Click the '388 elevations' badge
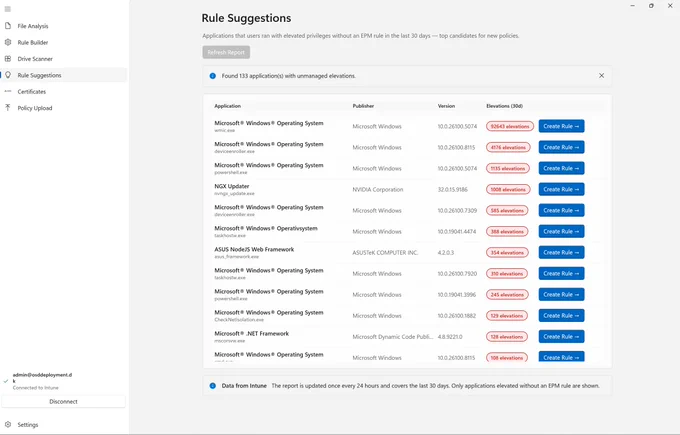Image resolution: width=680 pixels, height=435 pixels. click(x=507, y=232)
